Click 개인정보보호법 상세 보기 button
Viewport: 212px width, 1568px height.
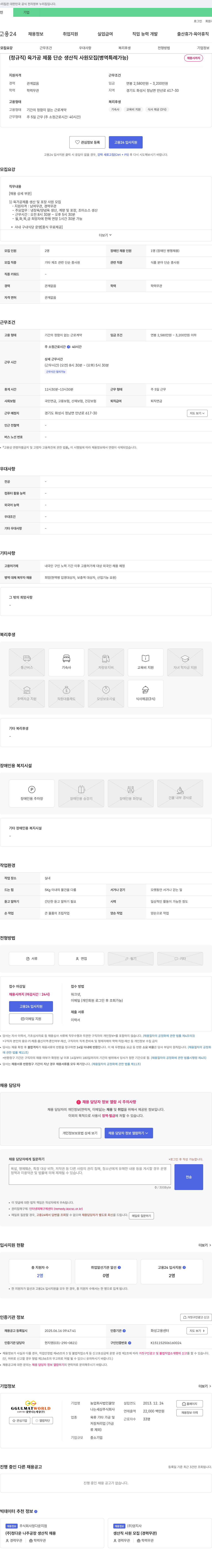click(x=80, y=1133)
